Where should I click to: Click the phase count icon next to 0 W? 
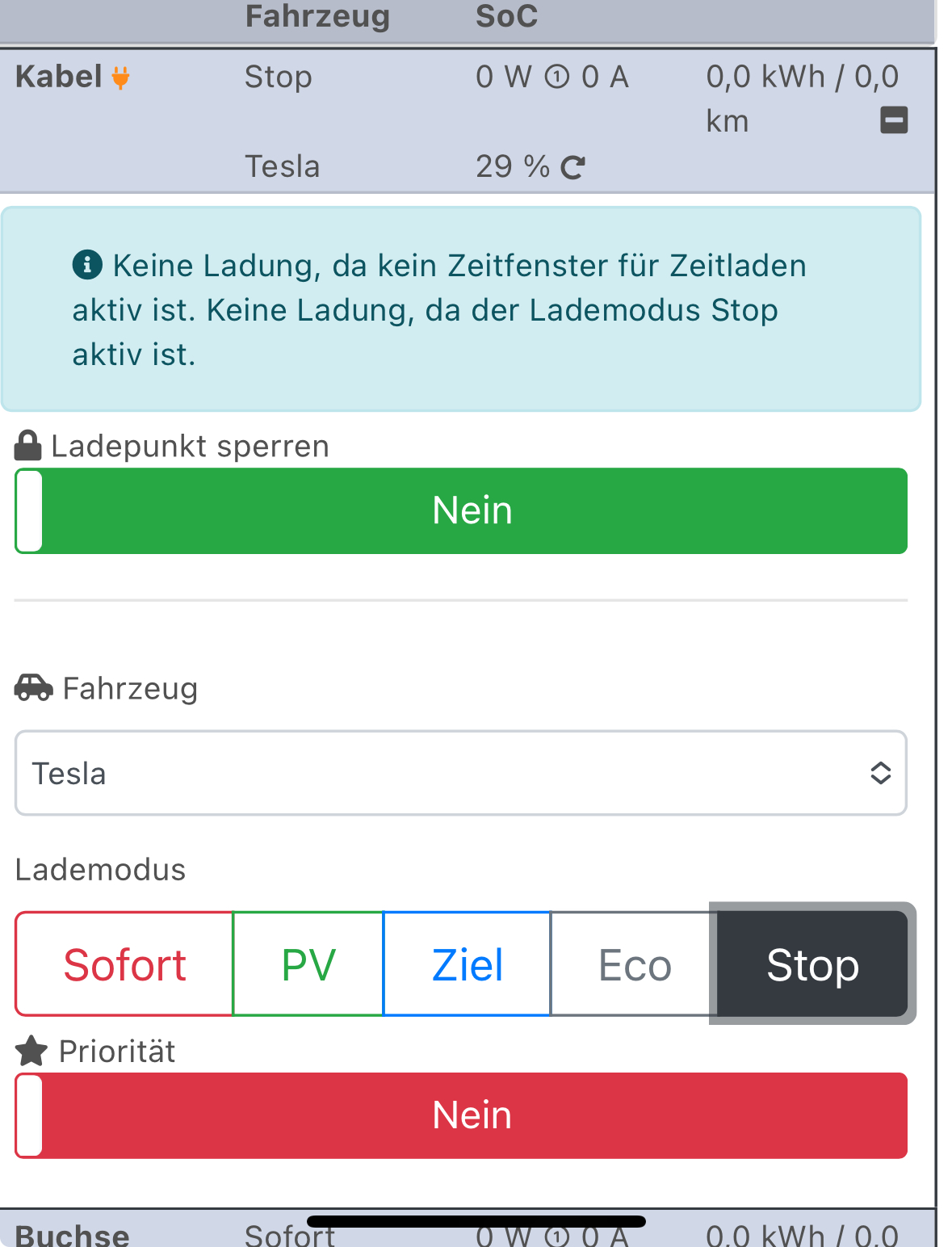[x=557, y=78]
